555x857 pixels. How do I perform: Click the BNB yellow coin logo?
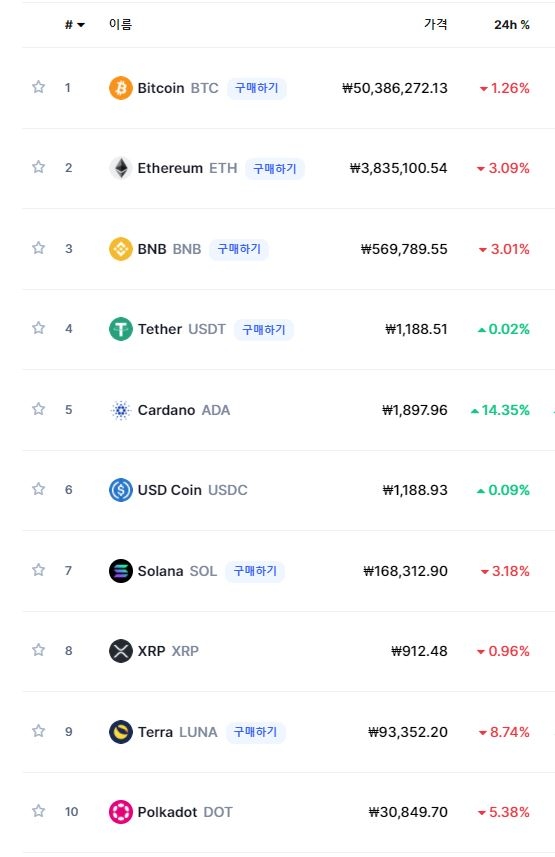click(120, 249)
